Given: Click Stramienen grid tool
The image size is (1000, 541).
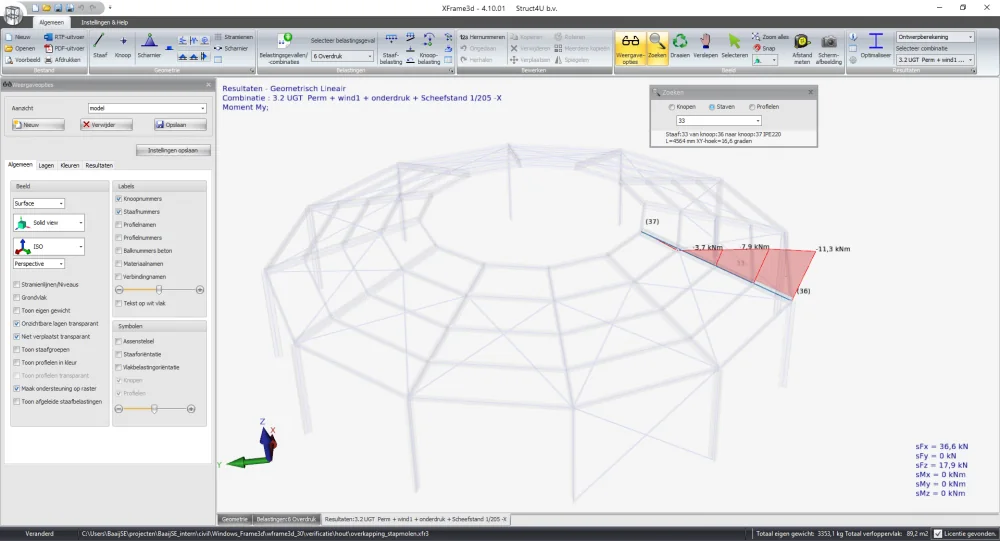Looking at the screenshot, I should click(x=234, y=37).
